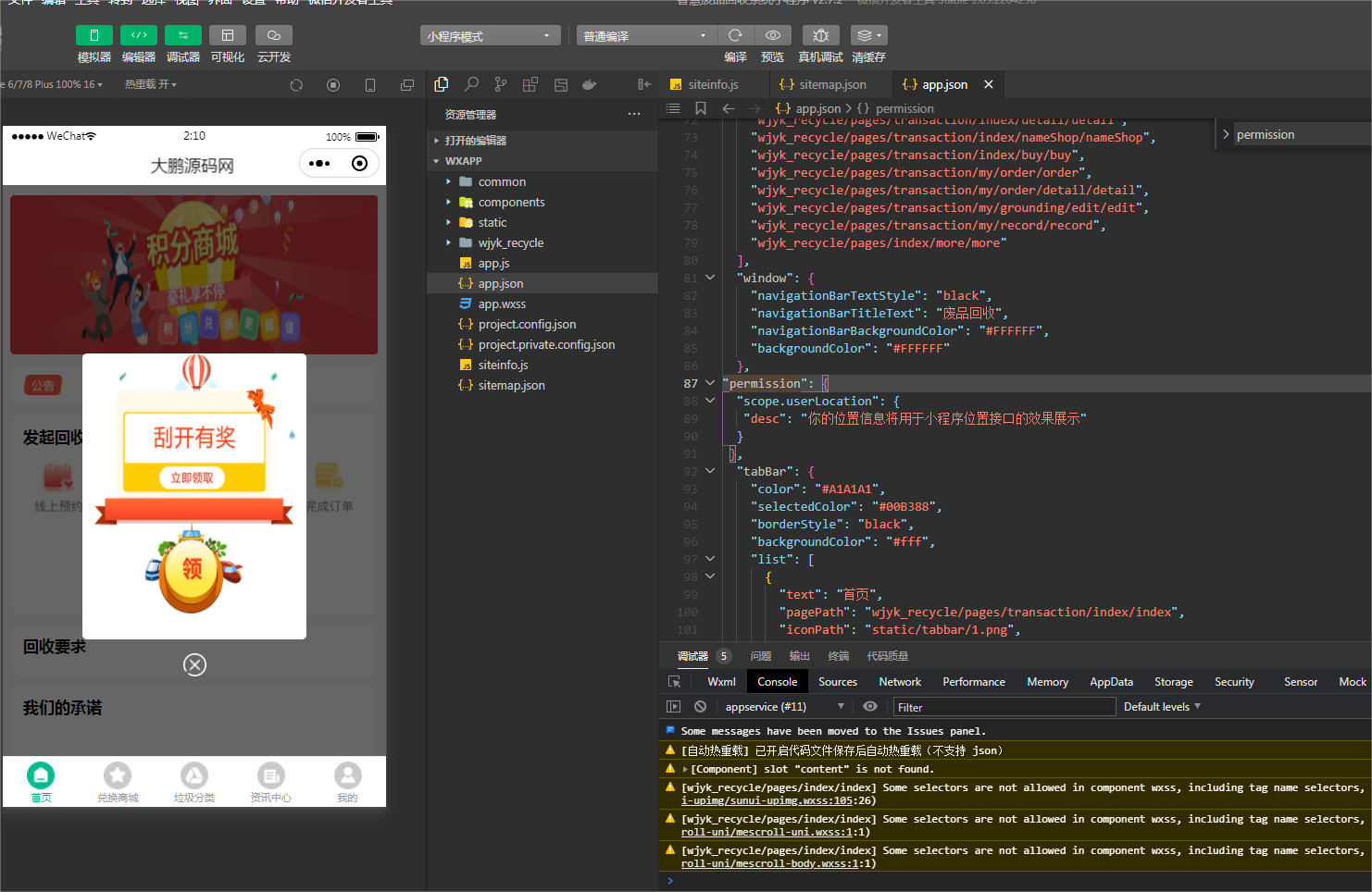Select project.config.json in the file tree

coord(527,325)
